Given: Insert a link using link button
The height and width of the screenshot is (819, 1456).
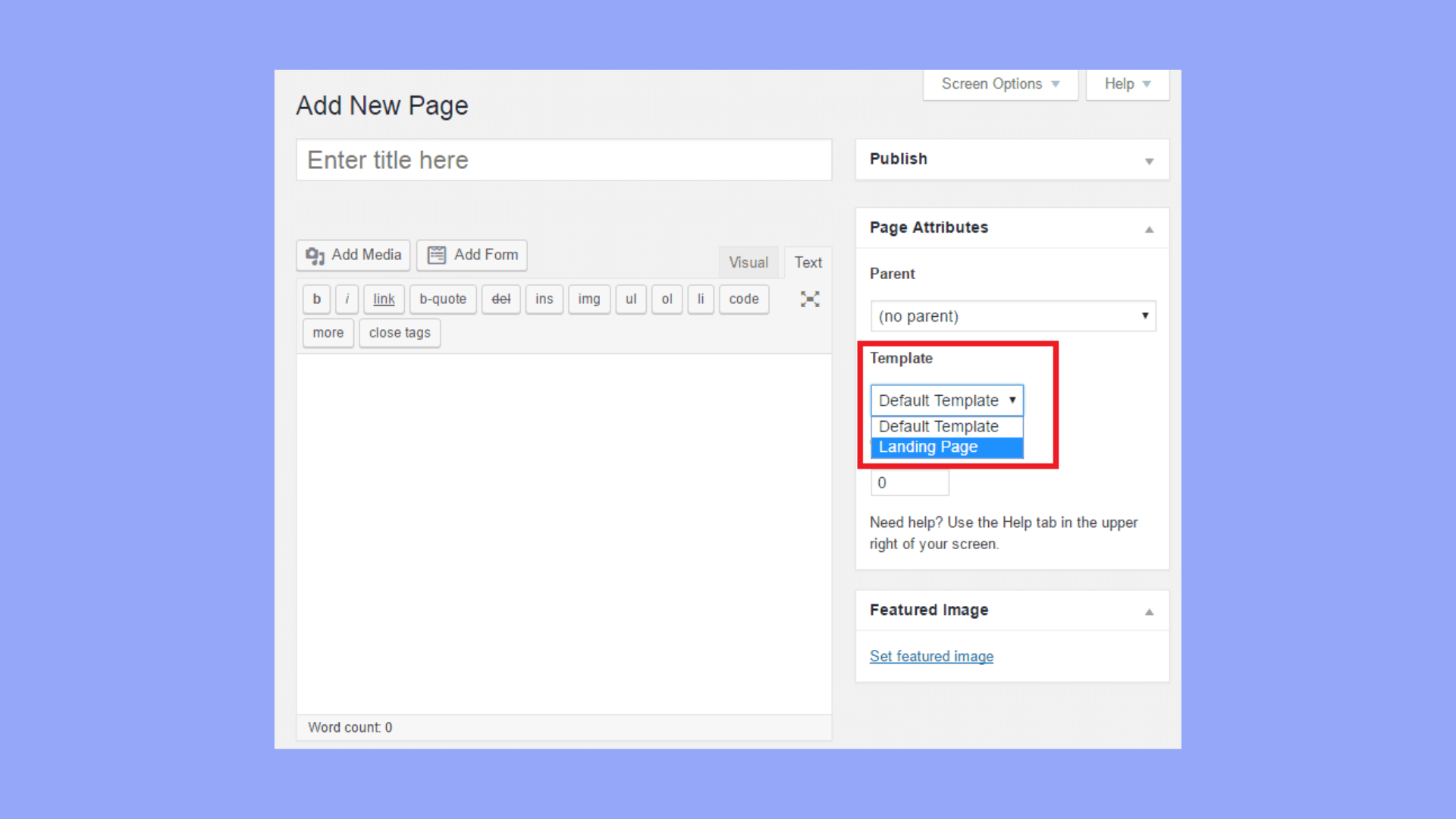Looking at the screenshot, I should (x=384, y=300).
